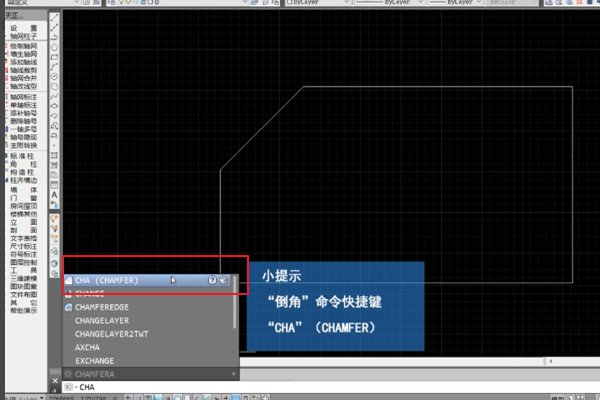Expand the 图层控制 section

[x=24, y=262]
